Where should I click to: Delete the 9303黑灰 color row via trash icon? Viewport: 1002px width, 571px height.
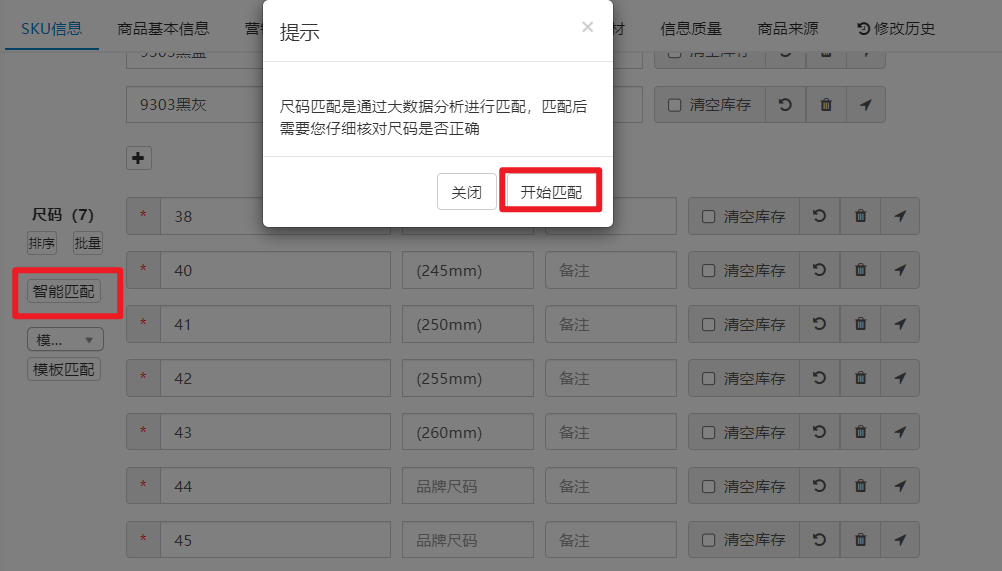click(x=826, y=104)
